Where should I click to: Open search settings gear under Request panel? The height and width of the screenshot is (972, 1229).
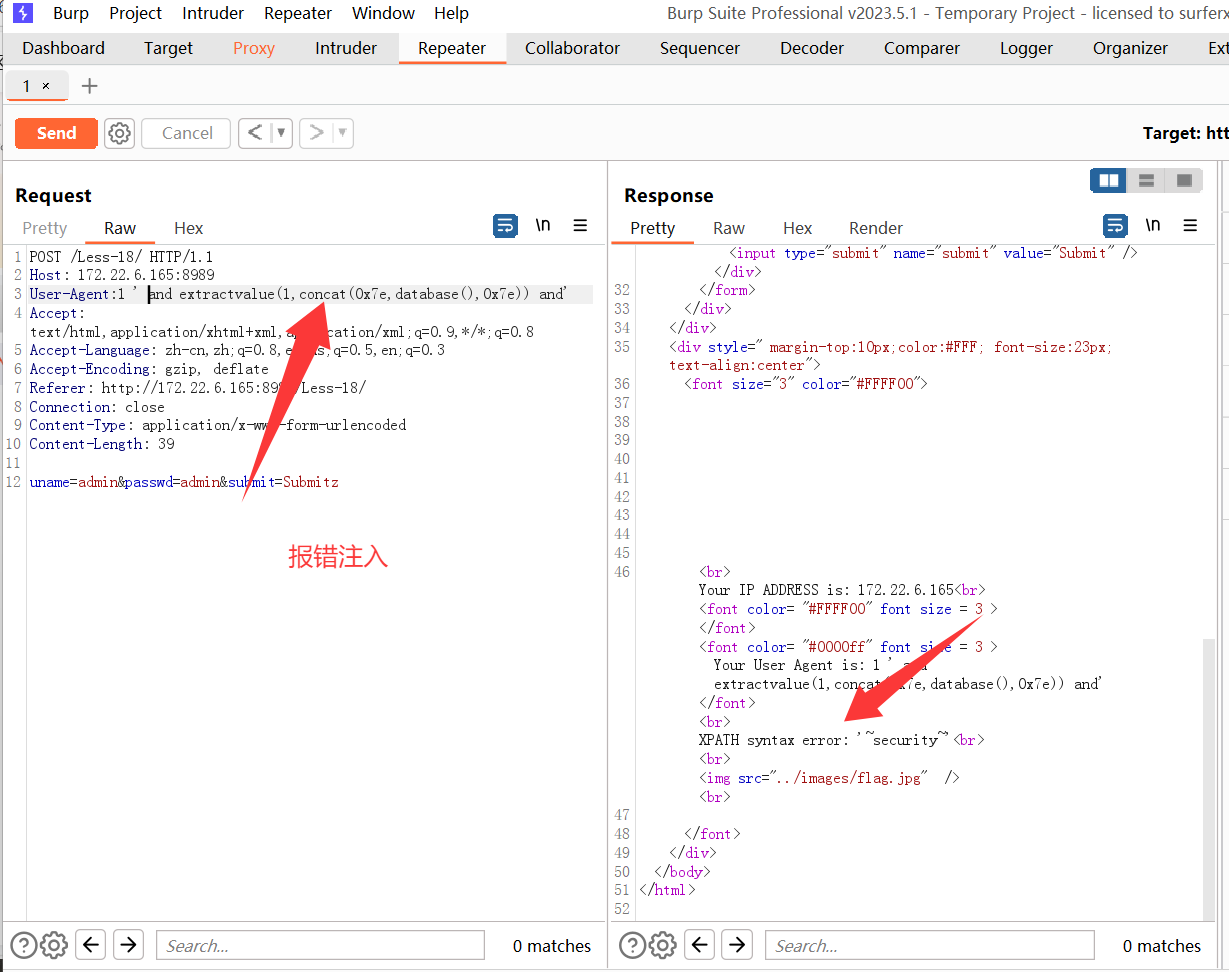pyautogui.click(x=54, y=945)
